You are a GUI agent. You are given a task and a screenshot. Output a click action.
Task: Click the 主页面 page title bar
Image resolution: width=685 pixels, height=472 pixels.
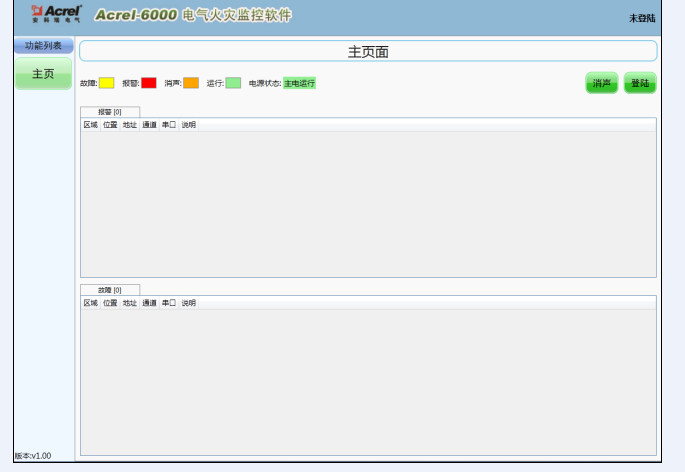click(x=368, y=51)
